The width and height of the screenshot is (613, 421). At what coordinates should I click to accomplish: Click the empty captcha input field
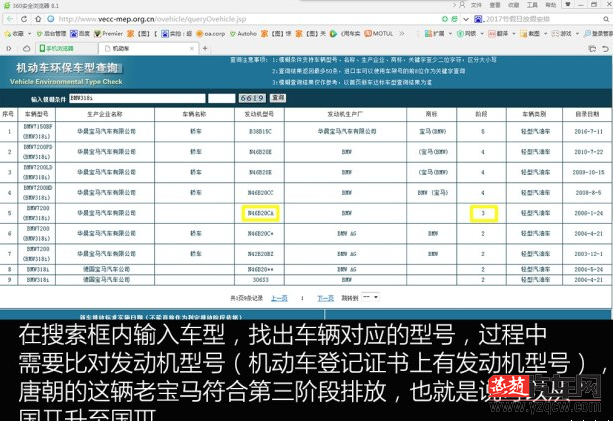(222, 98)
